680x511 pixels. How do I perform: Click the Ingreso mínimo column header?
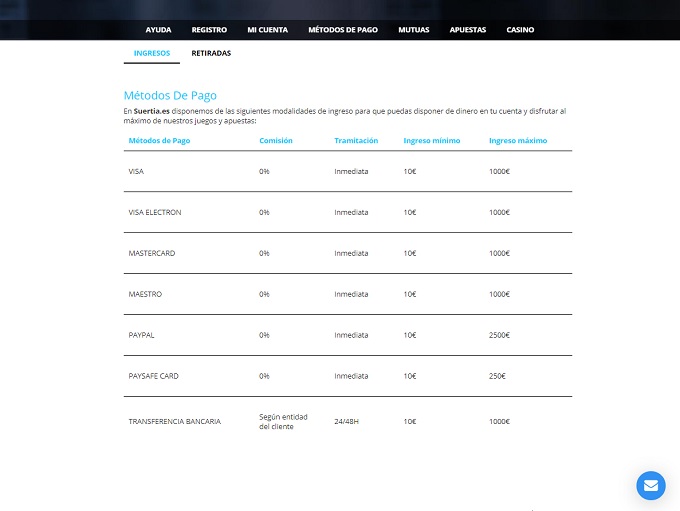pos(432,141)
